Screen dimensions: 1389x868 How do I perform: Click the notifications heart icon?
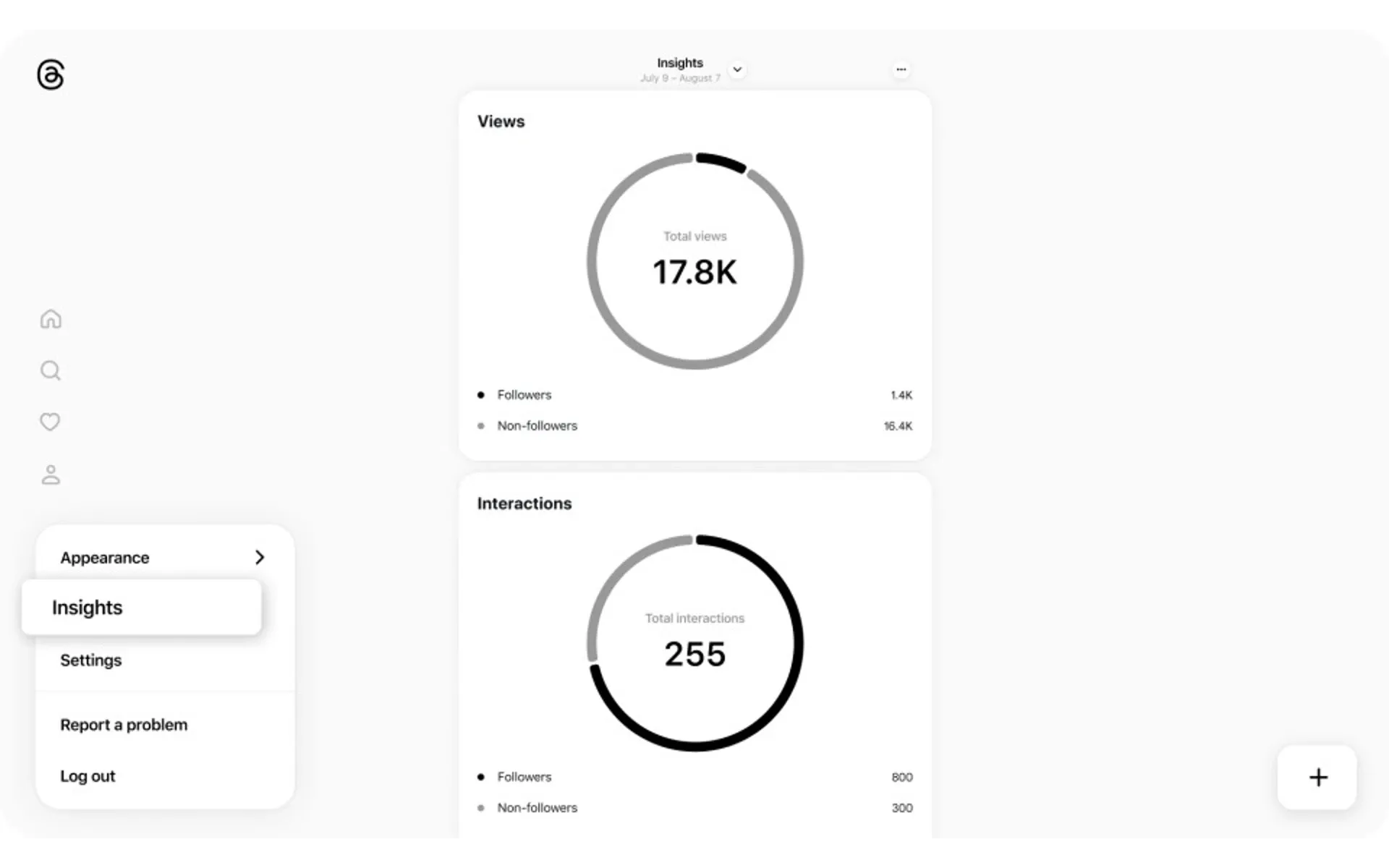[x=50, y=422]
